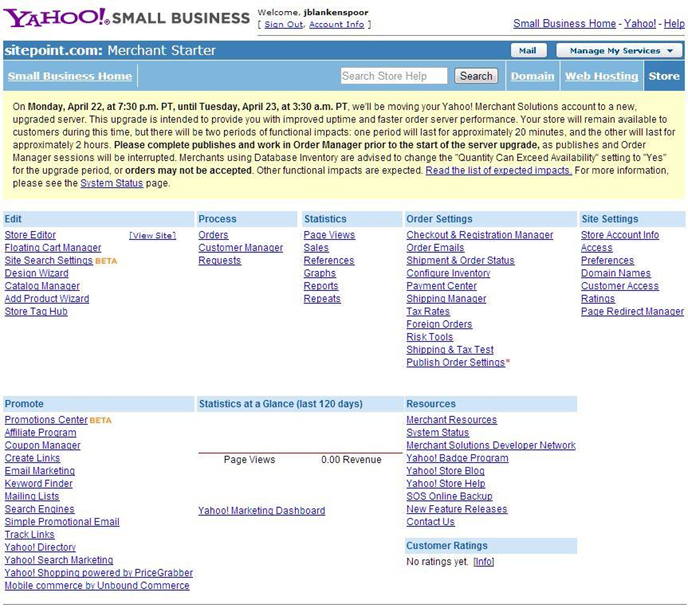Open Mobile commerce by Unbound Commerce

pyautogui.click(x=97, y=585)
